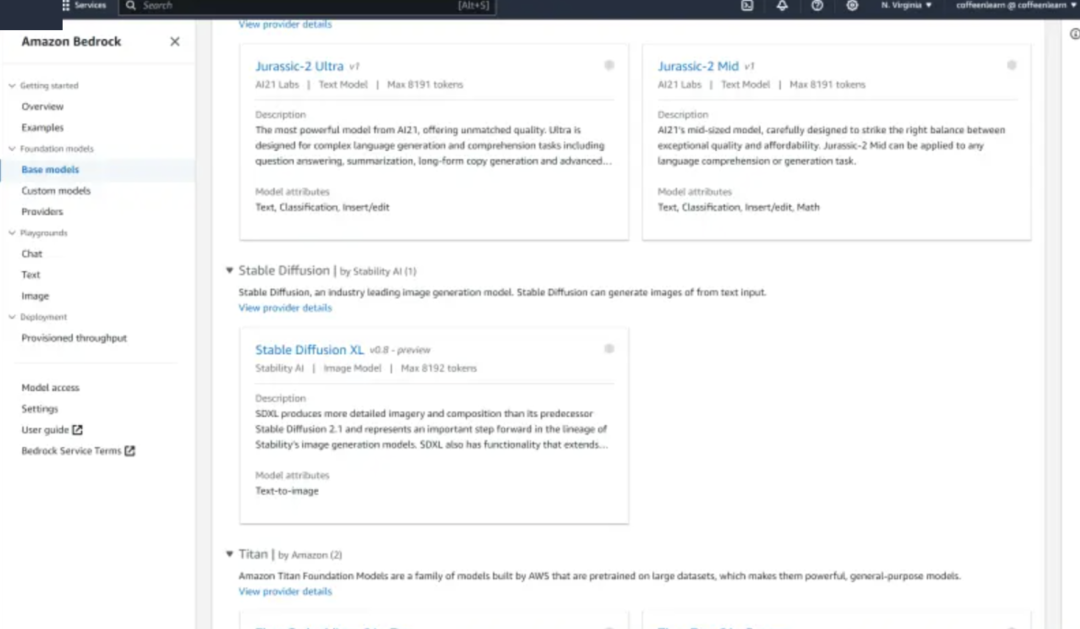Open the settings gear icon
Viewport: 1080px width, 629px height.
point(852,6)
